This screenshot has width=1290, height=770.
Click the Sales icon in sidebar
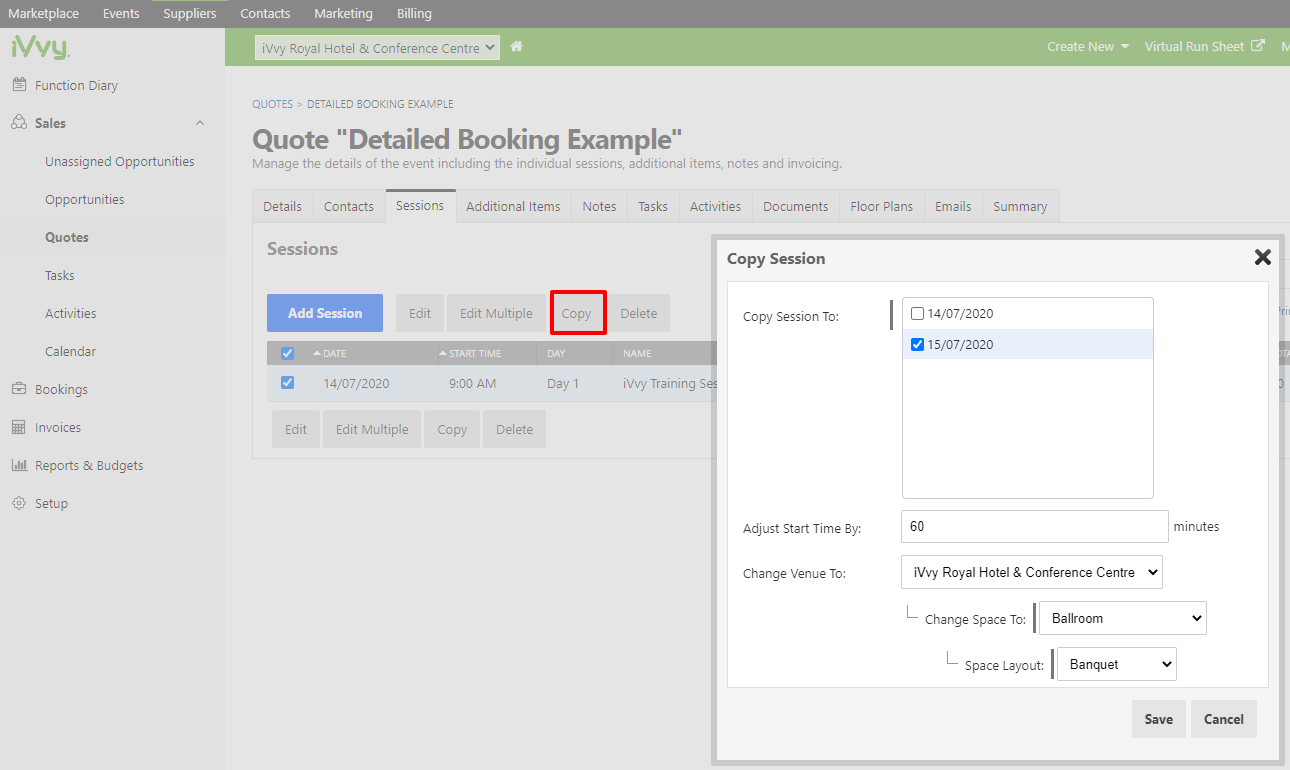[19, 123]
